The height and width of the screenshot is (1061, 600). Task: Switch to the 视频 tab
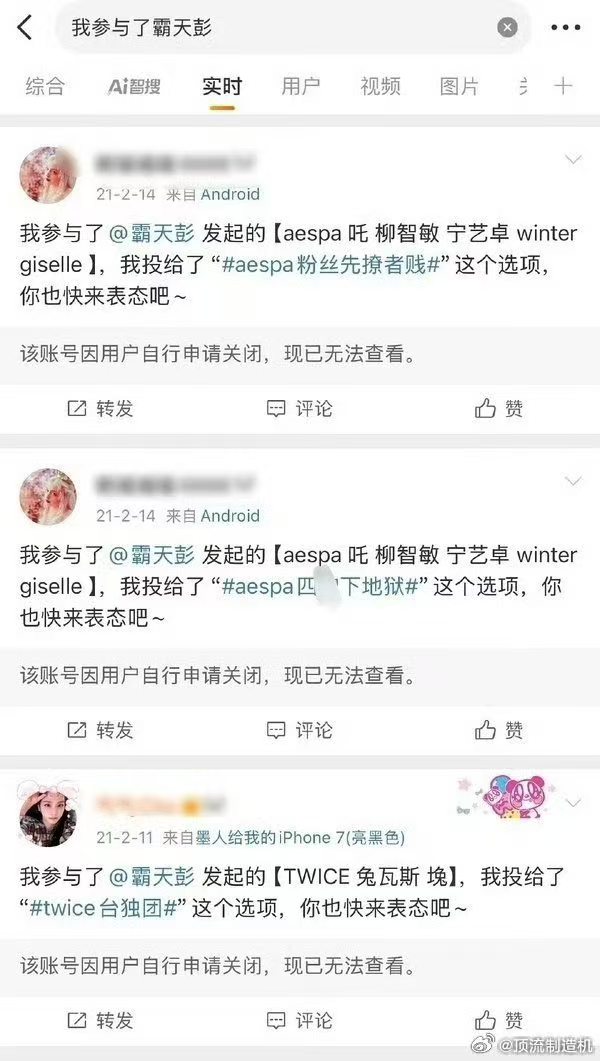(x=380, y=86)
